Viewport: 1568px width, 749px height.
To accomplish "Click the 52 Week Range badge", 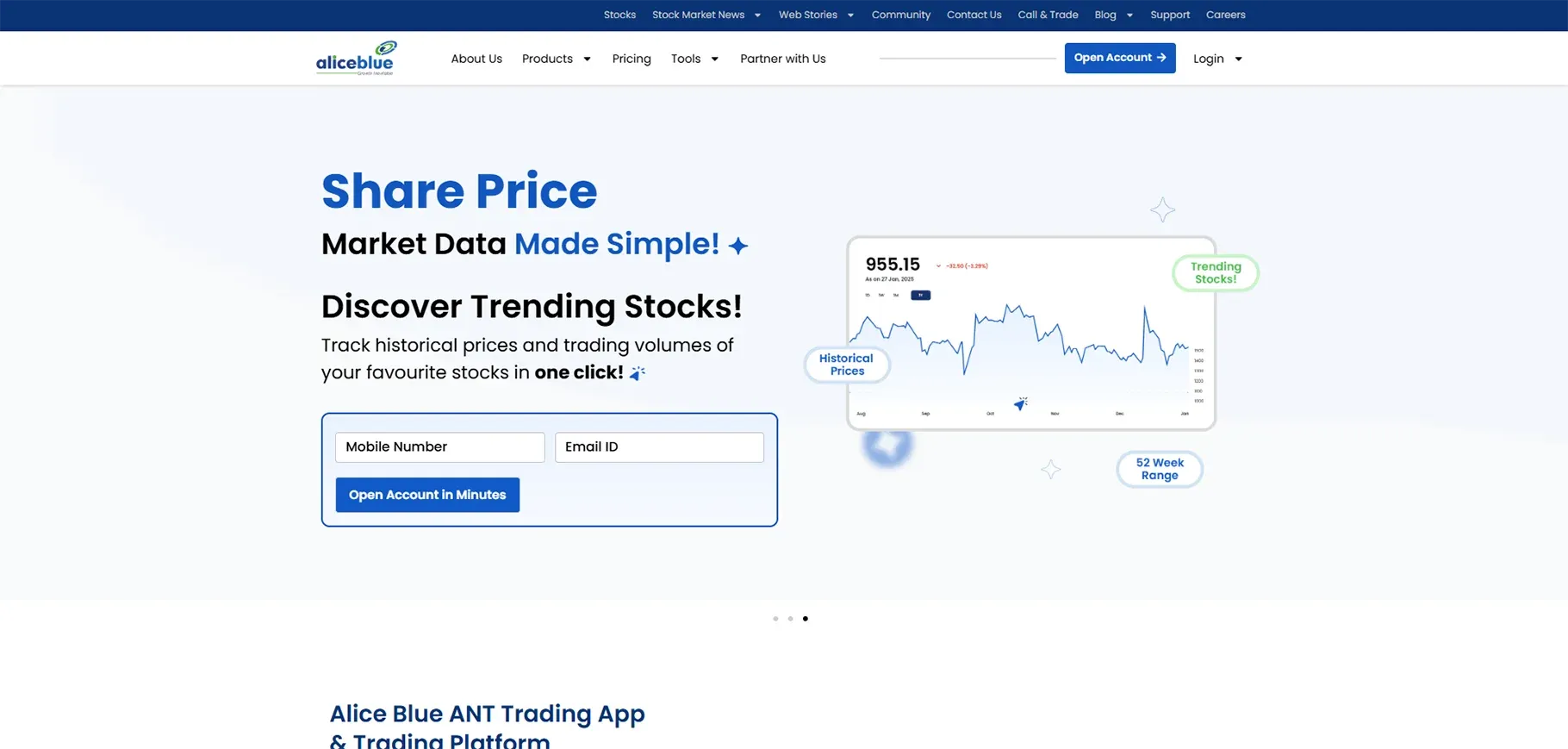I will pyautogui.click(x=1160, y=469).
